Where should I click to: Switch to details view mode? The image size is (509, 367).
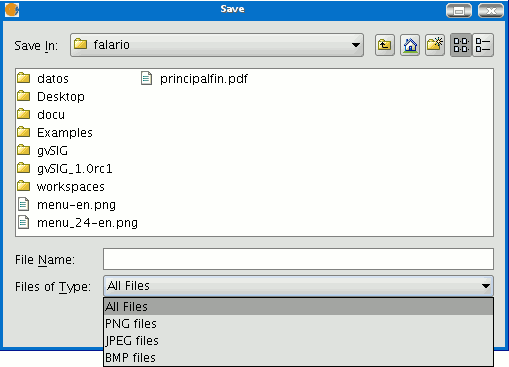[483, 45]
